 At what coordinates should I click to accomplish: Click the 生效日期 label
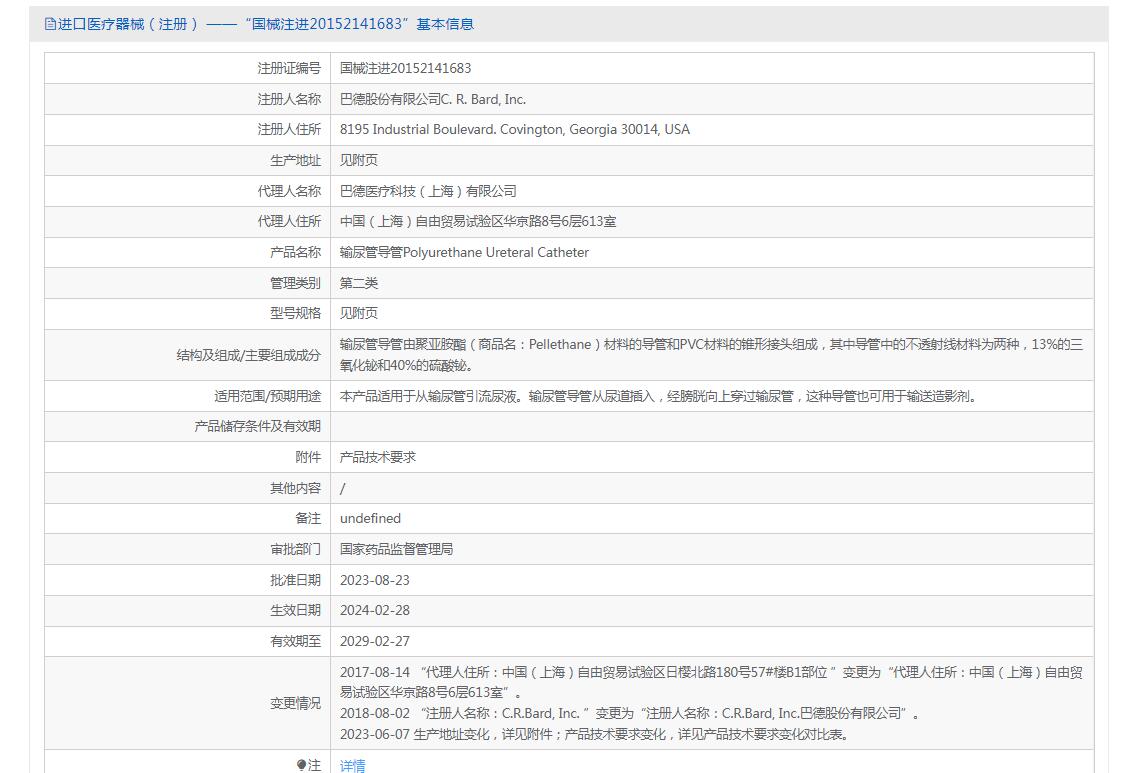coord(295,610)
